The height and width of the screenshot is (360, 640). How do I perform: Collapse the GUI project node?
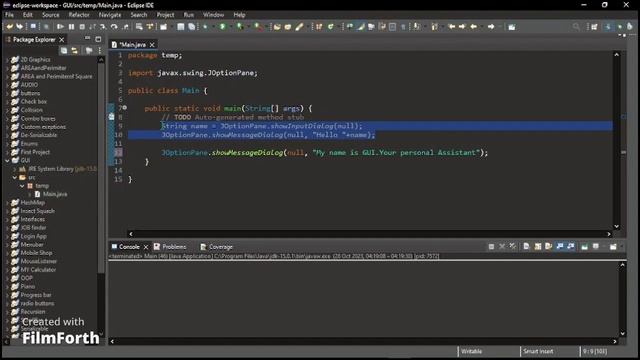pyautogui.click(x=7, y=160)
